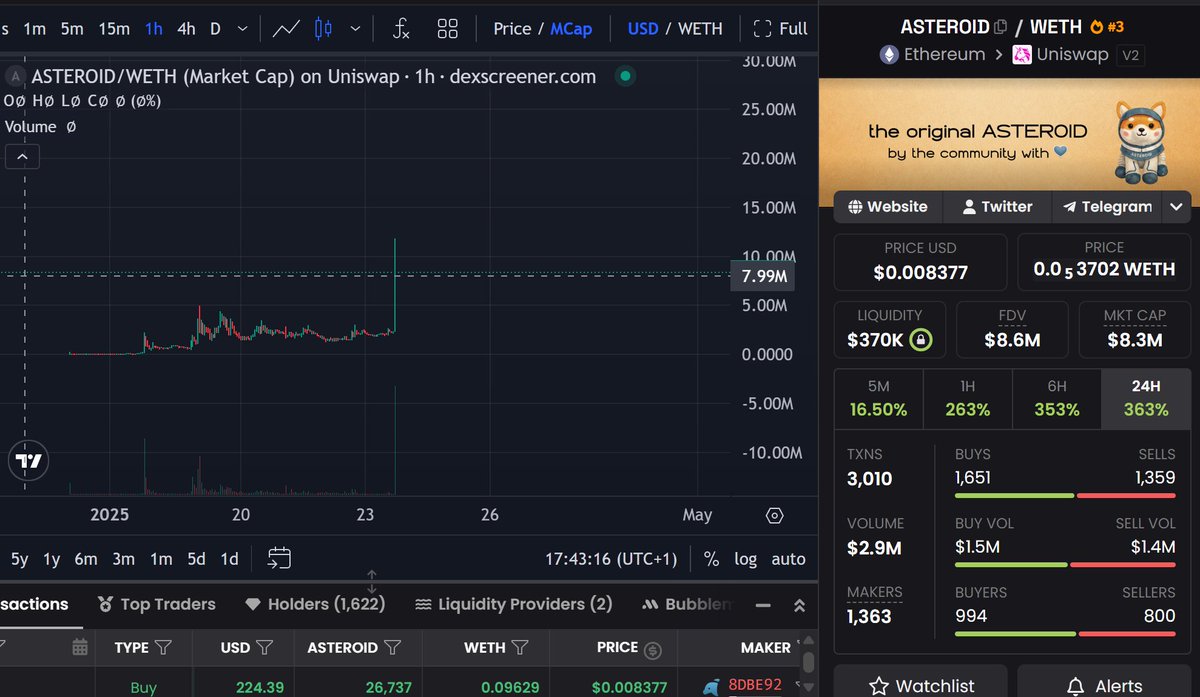Viewport: 1200px width, 697px height.
Task: Switch chart to Price mode
Action: [512, 28]
